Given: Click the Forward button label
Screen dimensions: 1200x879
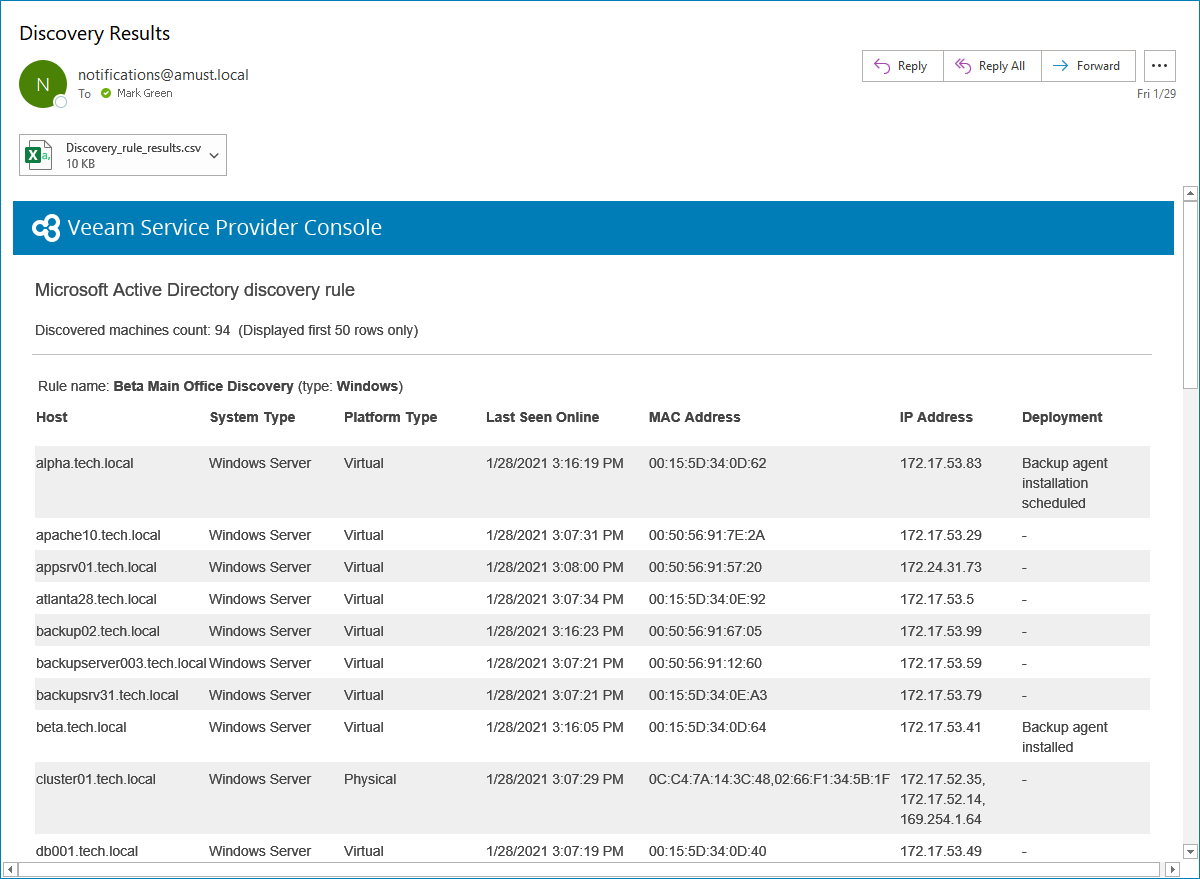Looking at the screenshot, I should coord(1098,66).
